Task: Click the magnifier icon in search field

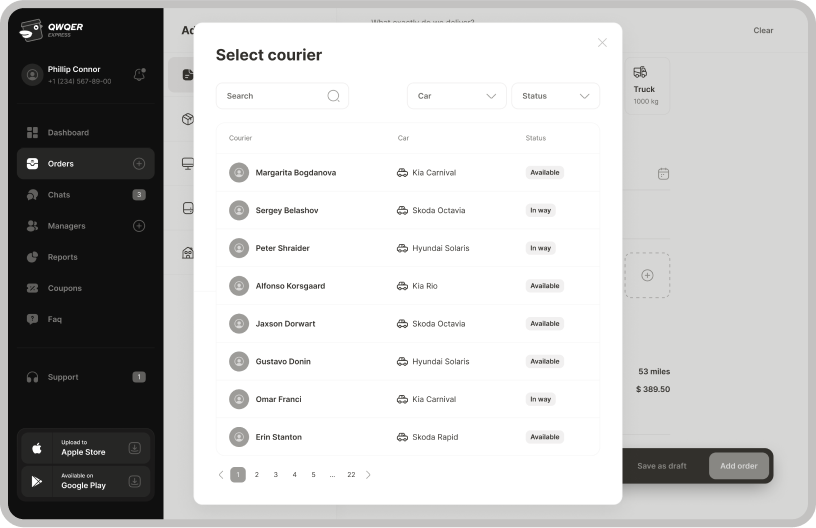Action: click(334, 96)
